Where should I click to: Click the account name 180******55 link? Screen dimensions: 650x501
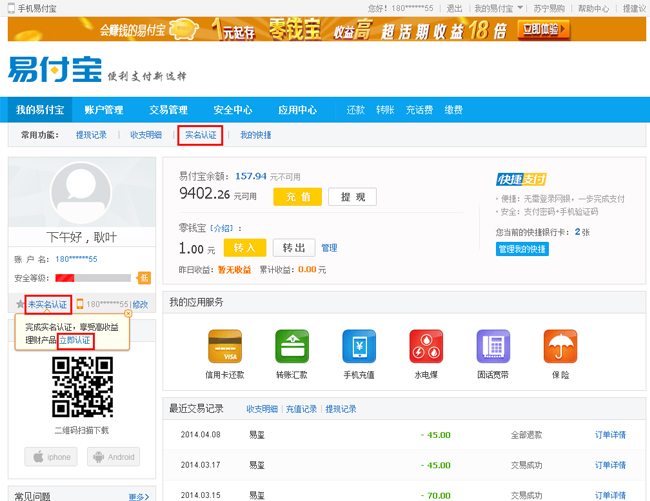[x=76, y=259]
